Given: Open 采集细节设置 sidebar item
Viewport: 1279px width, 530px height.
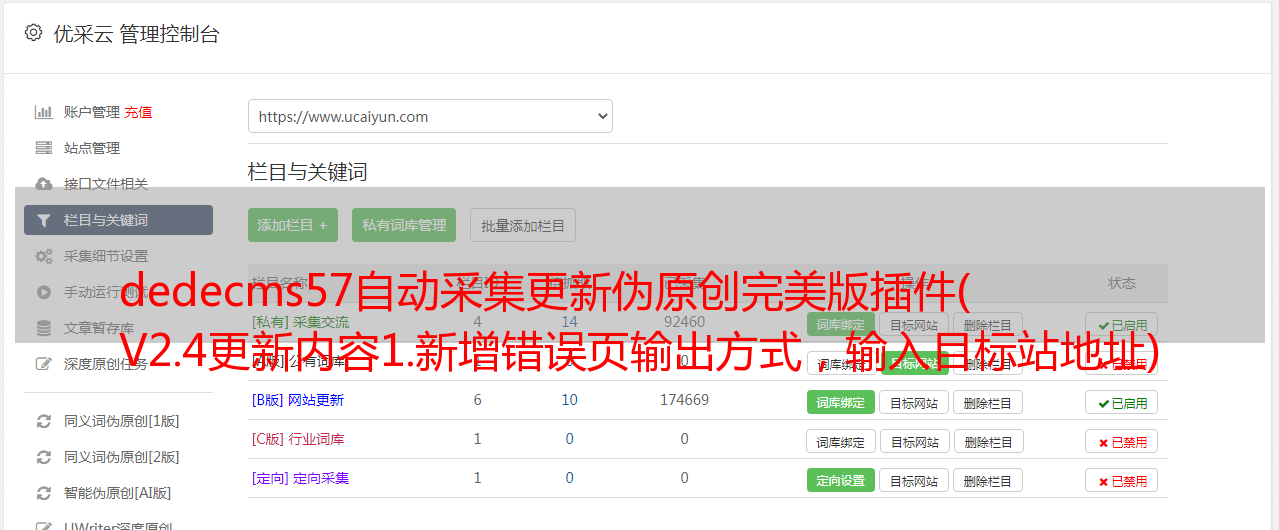Looking at the screenshot, I should [106, 256].
